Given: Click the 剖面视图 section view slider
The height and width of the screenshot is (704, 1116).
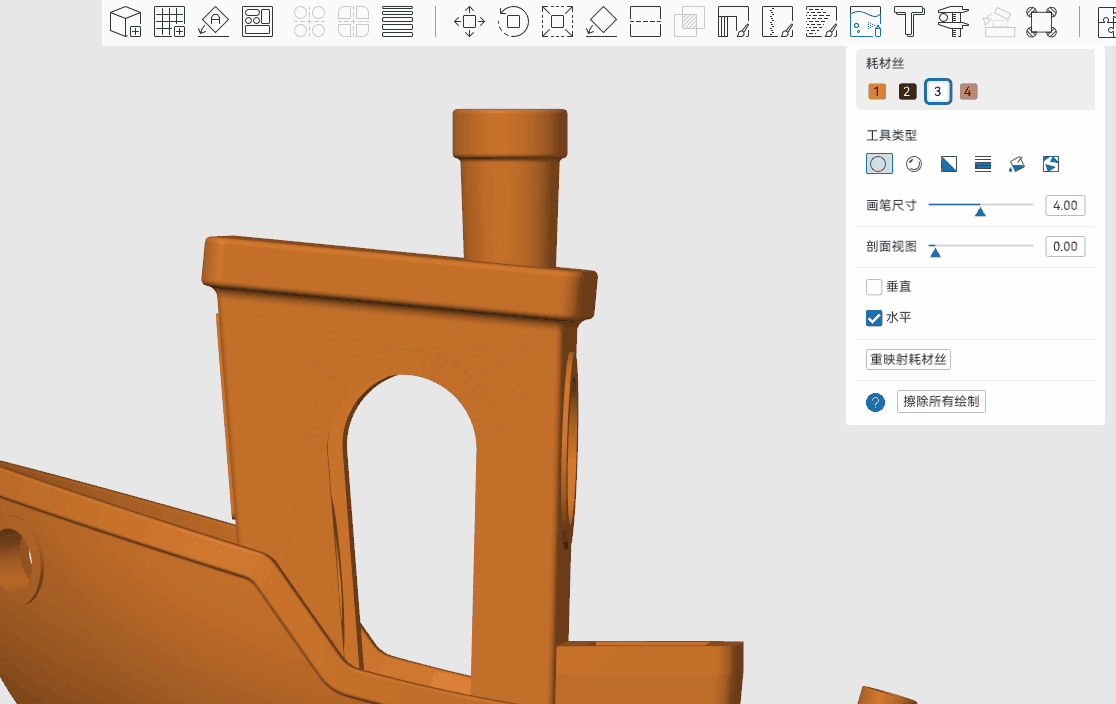Looking at the screenshot, I should 981,247.
